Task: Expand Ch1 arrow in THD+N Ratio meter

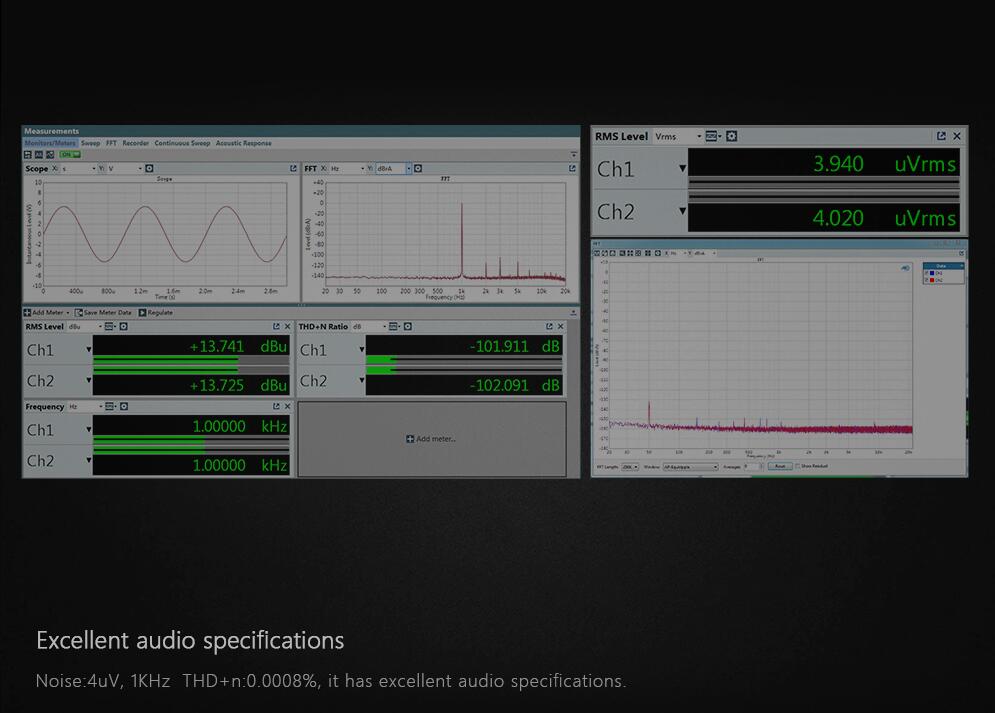Action: 362,350
